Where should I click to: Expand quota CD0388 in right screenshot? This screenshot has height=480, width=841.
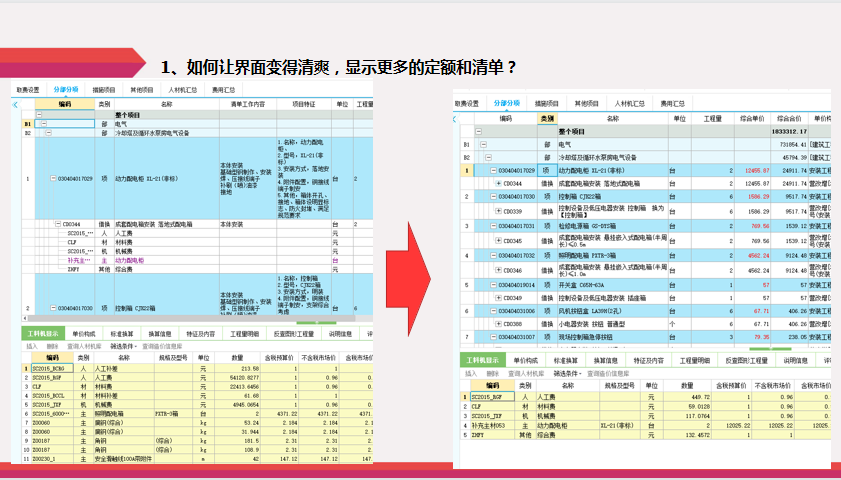coord(498,324)
